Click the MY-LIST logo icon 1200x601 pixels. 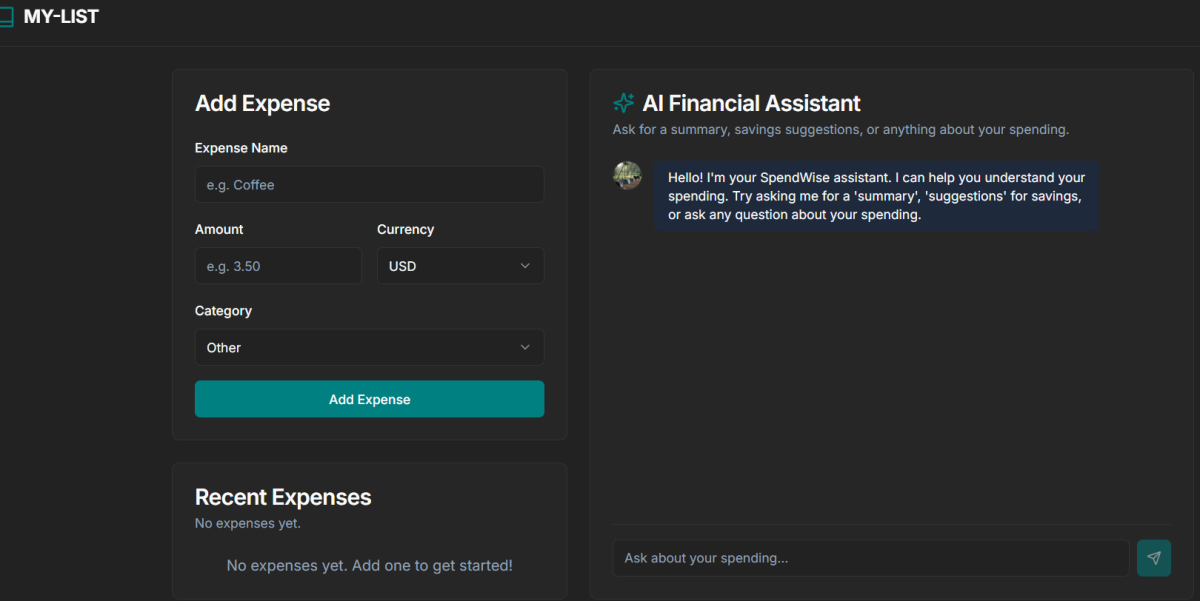tap(6, 17)
